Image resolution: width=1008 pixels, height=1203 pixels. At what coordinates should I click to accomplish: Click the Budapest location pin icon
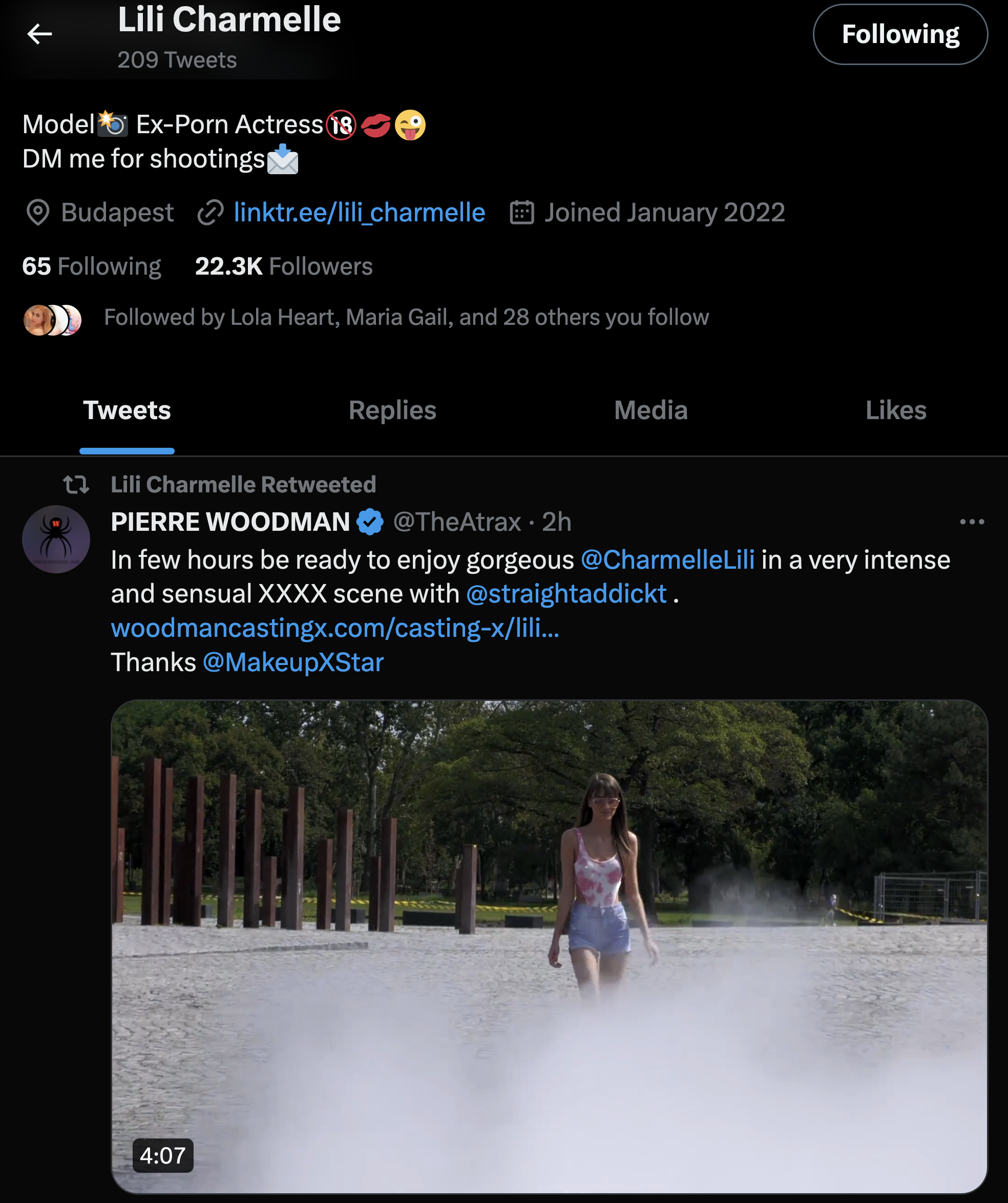(38, 213)
